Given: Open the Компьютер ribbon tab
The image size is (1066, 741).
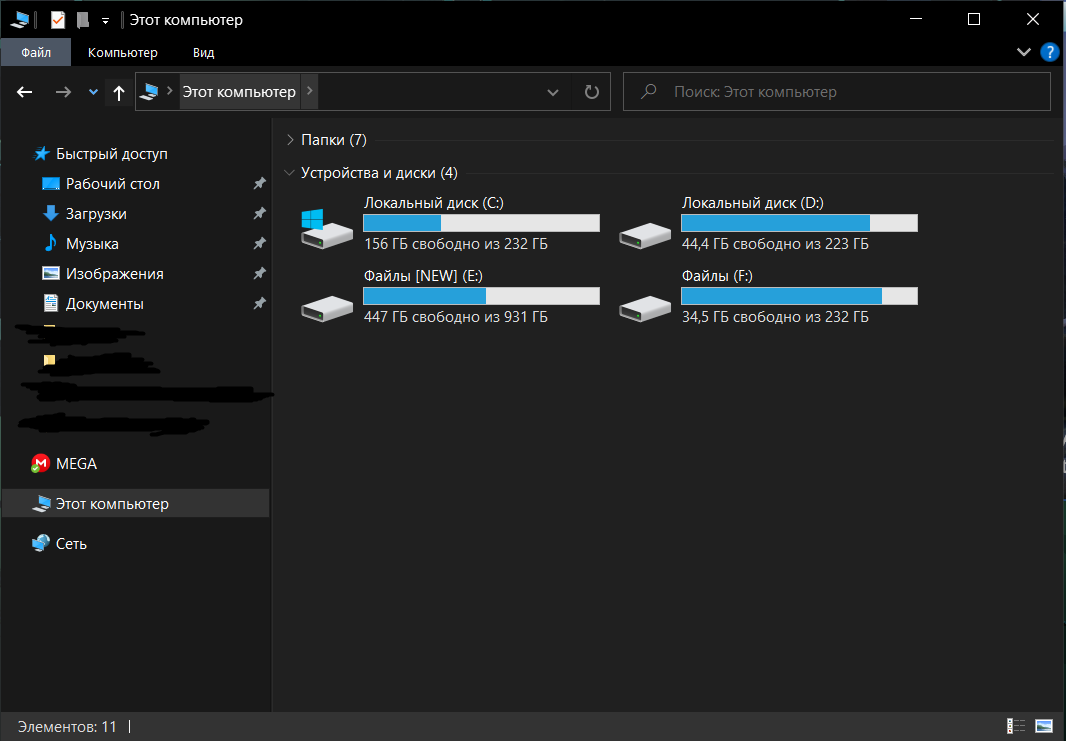Looking at the screenshot, I should pos(122,52).
